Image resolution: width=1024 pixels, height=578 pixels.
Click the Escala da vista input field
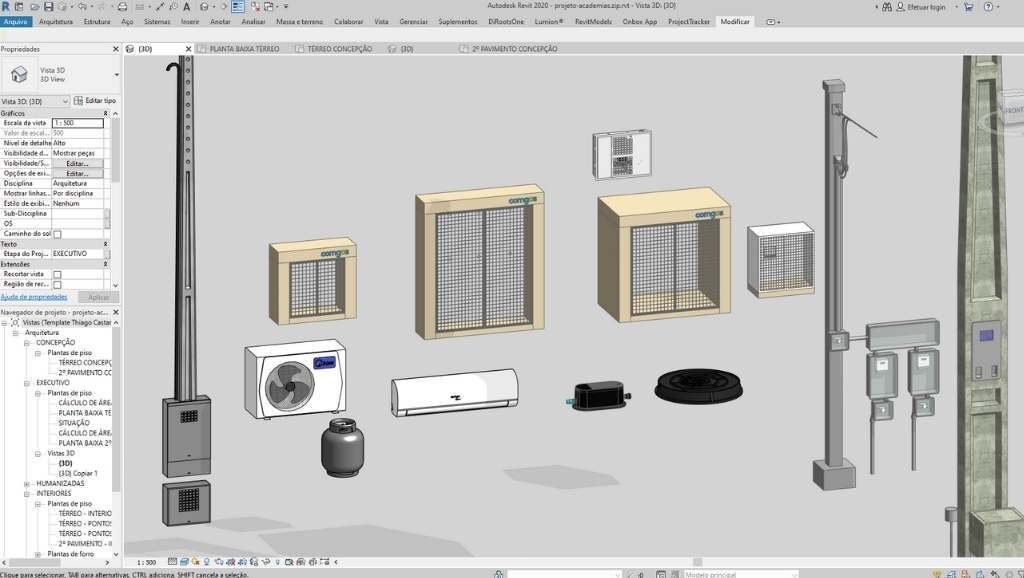click(77, 122)
